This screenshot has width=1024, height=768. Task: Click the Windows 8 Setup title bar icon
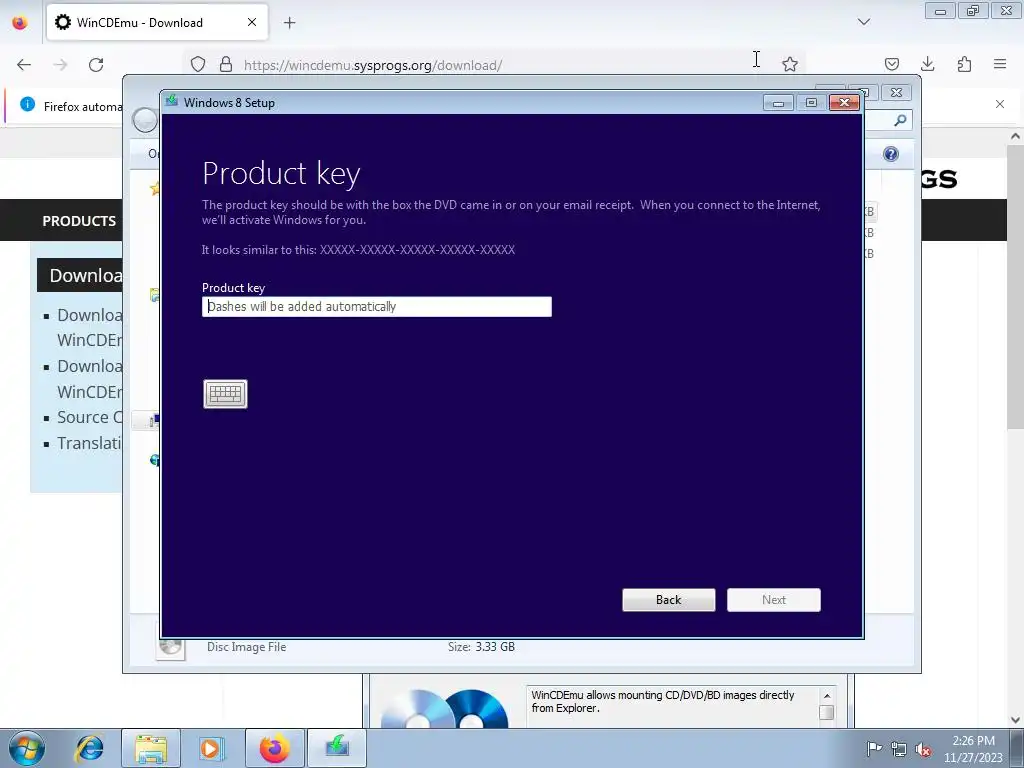click(x=172, y=102)
